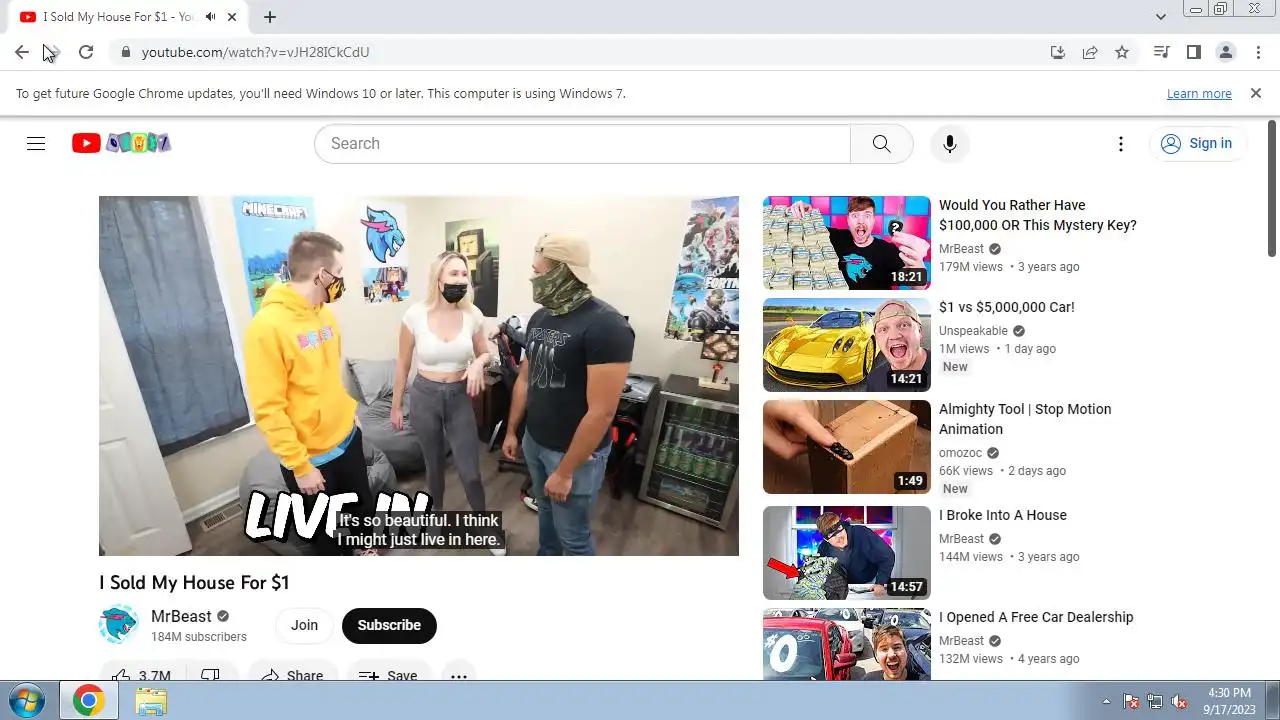Viewport: 1280px width, 720px height.
Task: Open $1 vs $5,000,000 Car thumbnail
Action: (847, 345)
